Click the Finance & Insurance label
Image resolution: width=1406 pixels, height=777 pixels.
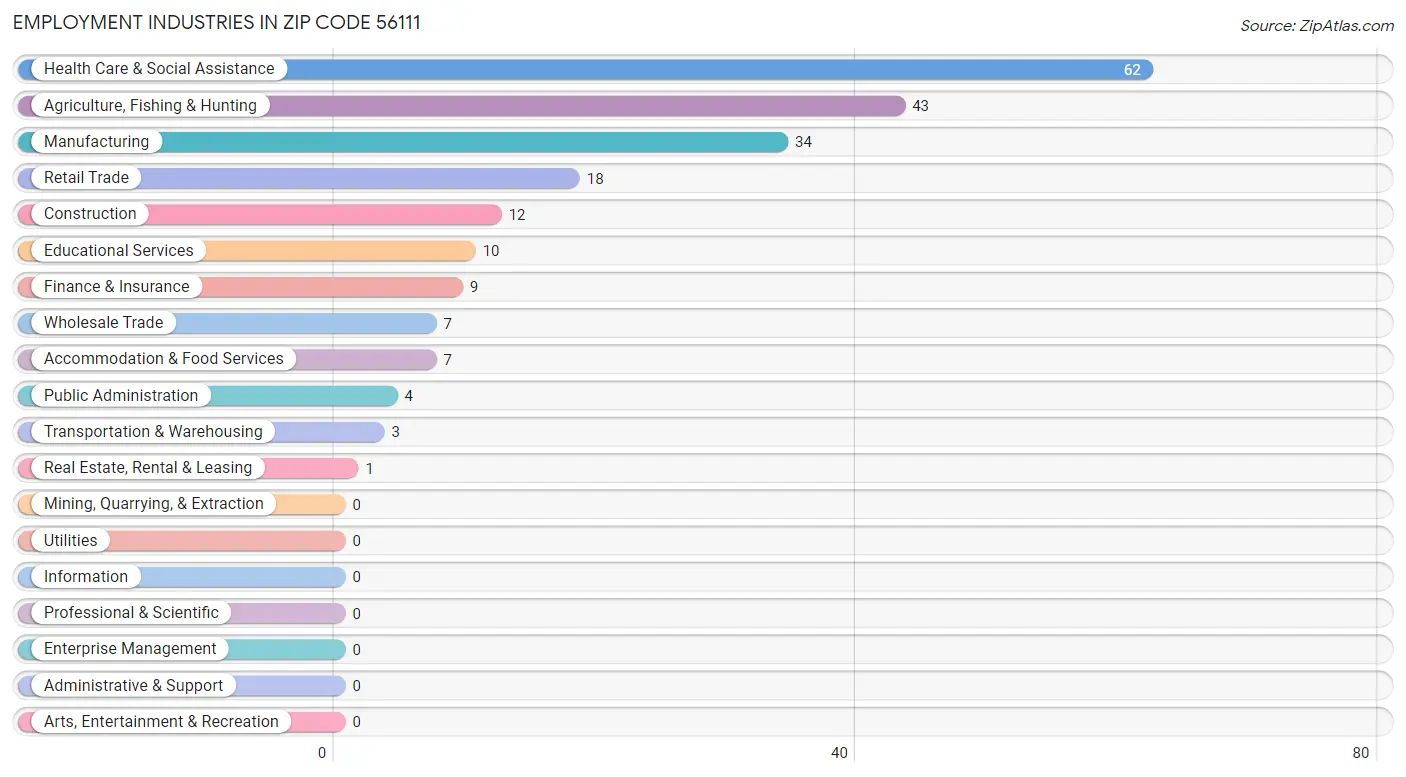(x=116, y=287)
